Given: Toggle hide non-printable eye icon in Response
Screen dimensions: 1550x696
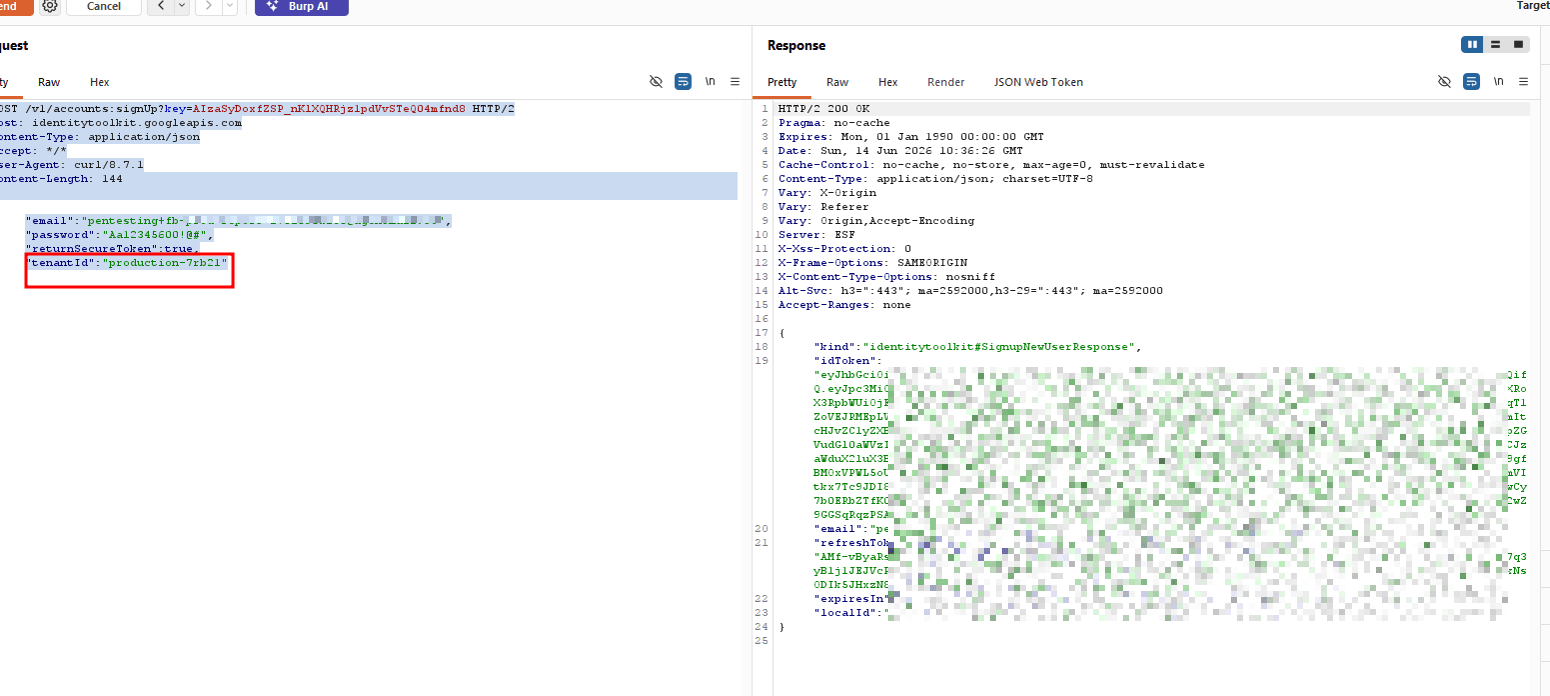Looking at the screenshot, I should [1444, 82].
